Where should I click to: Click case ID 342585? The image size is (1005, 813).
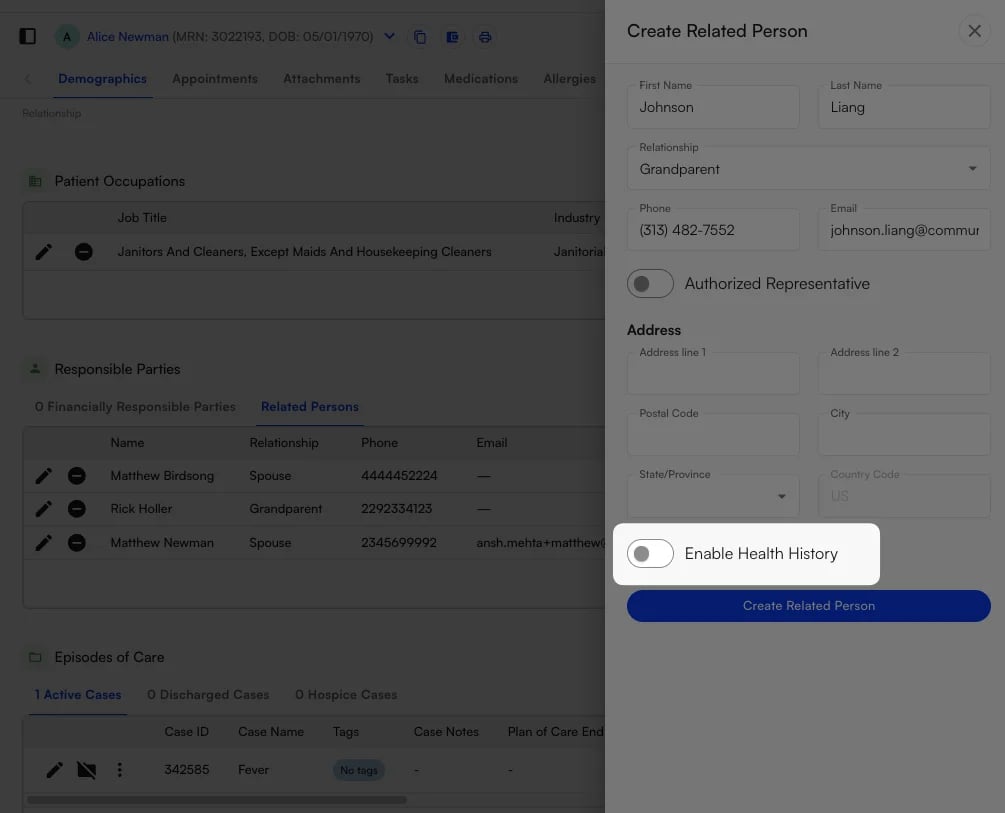(187, 769)
